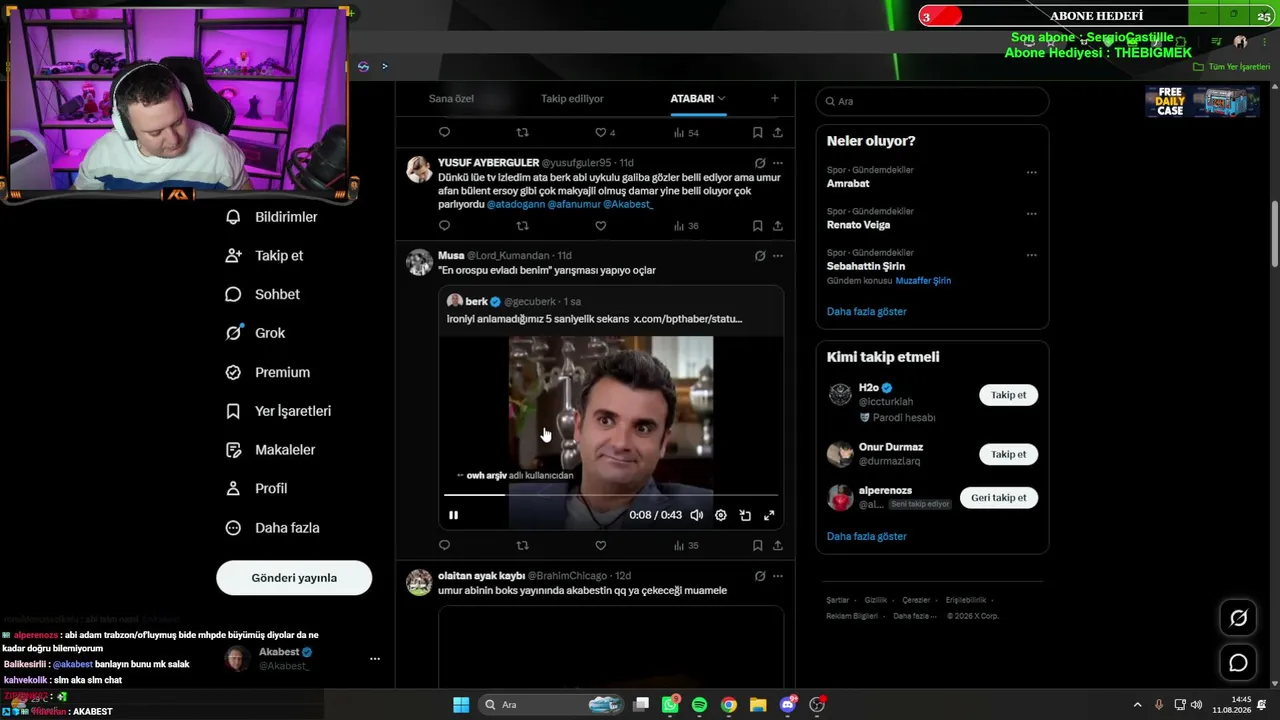Follow back alperenozs with Geri takip et
Viewport: 1280px width, 720px height.
click(x=999, y=498)
